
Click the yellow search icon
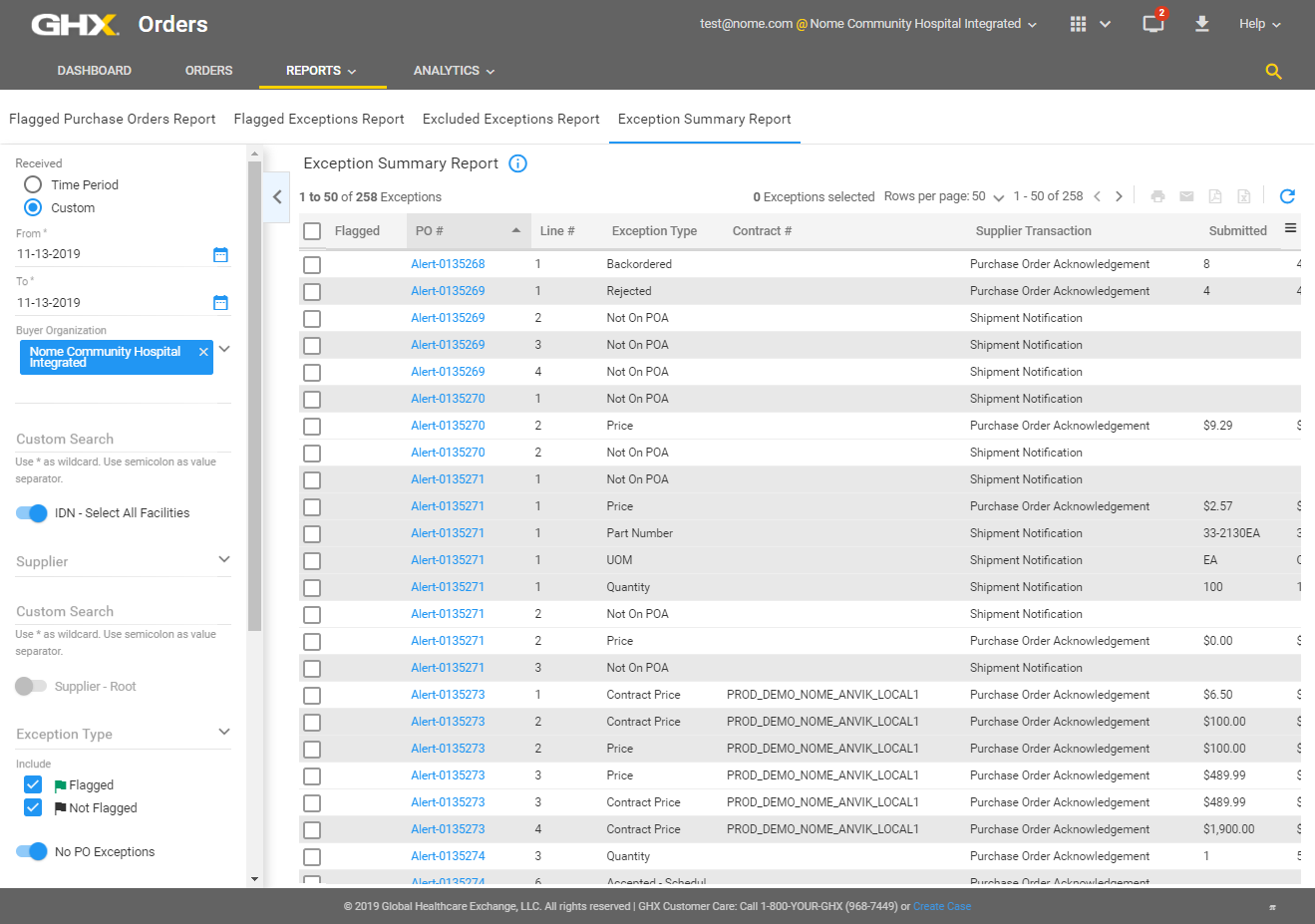1273,71
